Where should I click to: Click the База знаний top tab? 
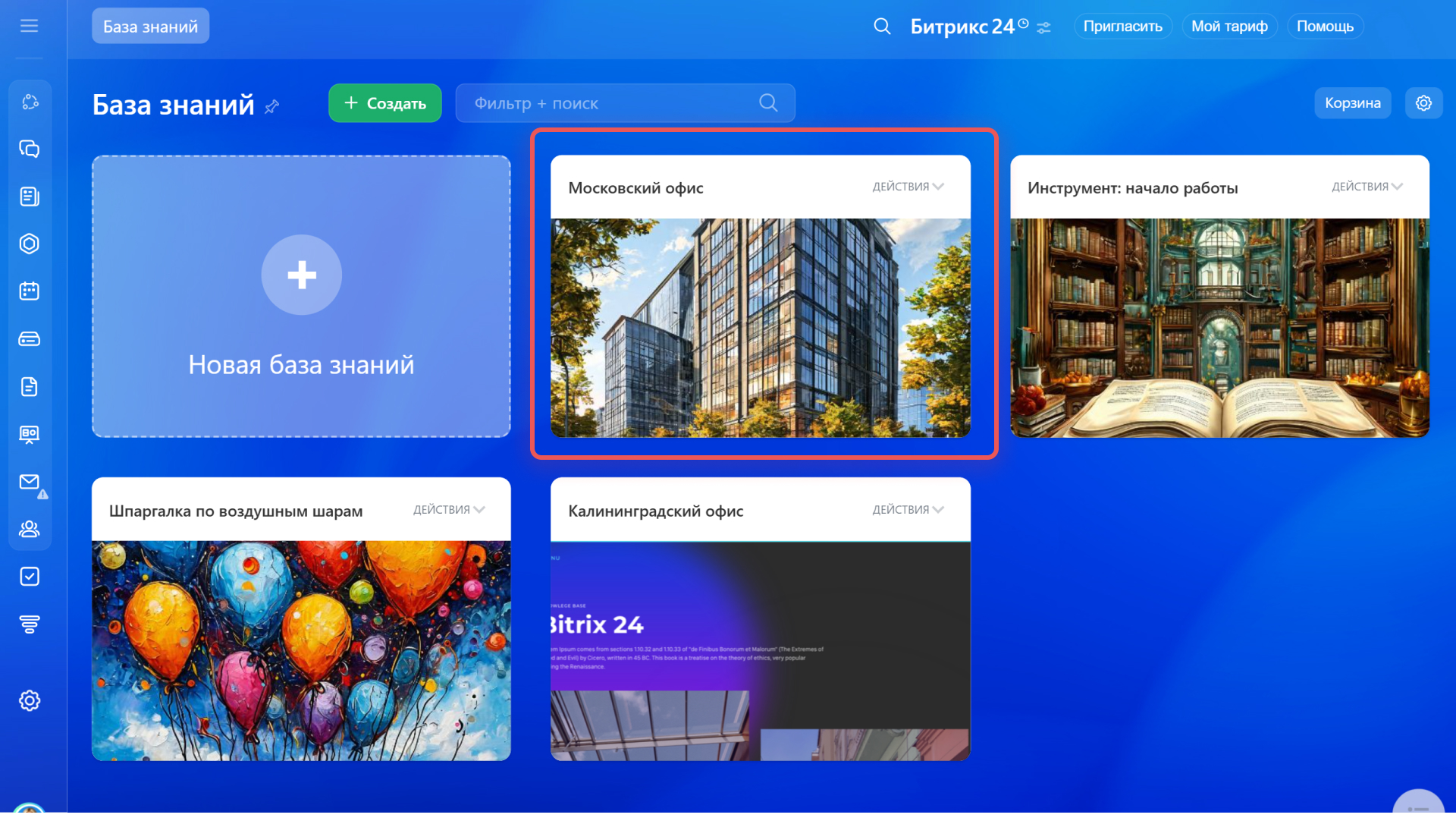[150, 27]
